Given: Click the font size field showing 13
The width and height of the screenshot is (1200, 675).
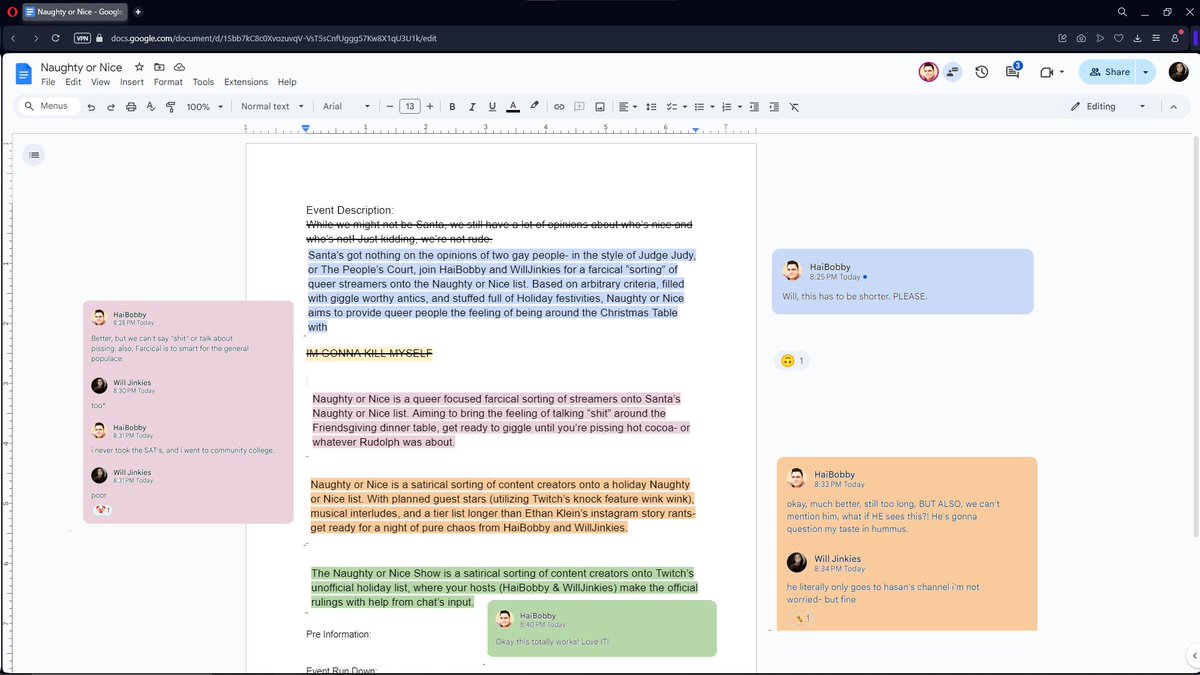Looking at the screenshot, I should tap(409, 106).
